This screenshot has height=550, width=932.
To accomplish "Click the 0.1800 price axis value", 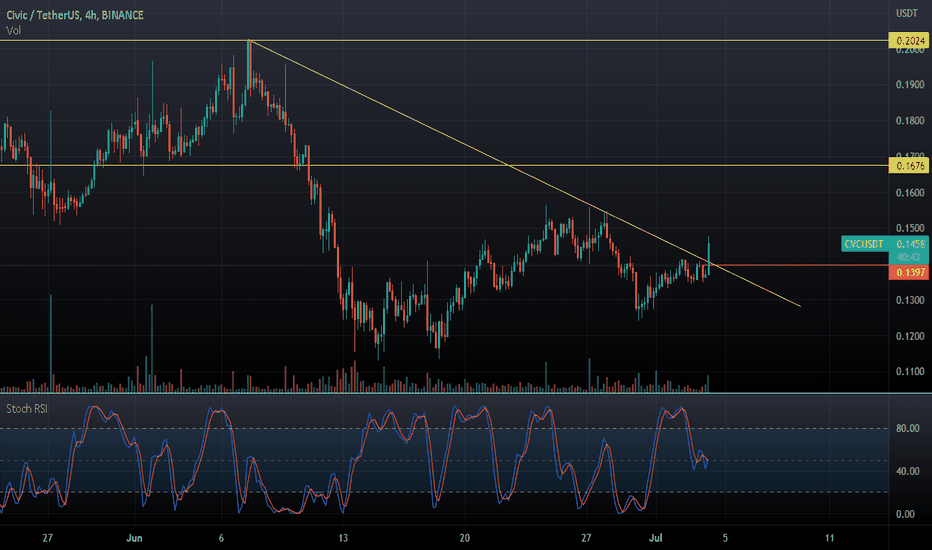I will [910, 121].
